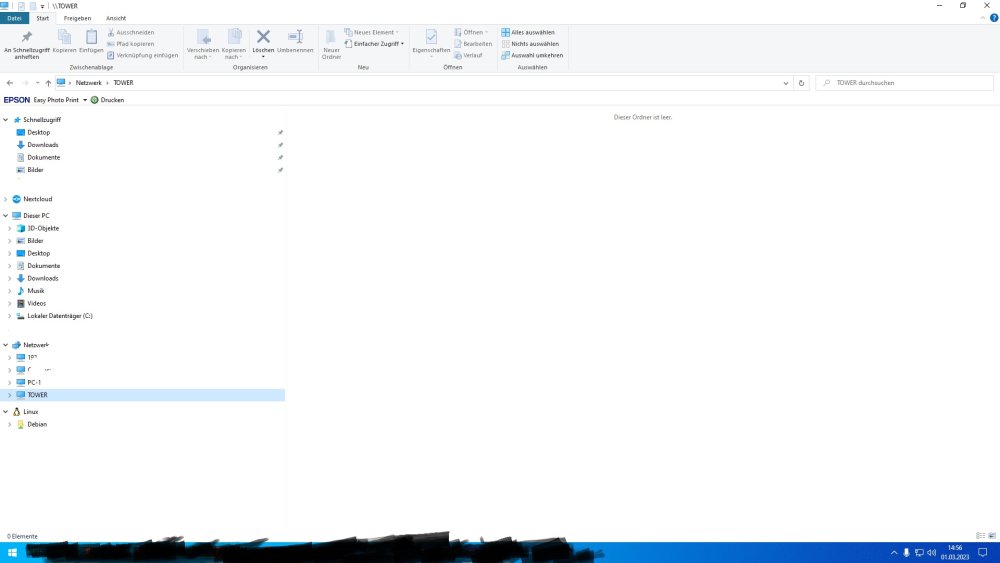Viewport: 1000px width, 563px height.
Task: Click Auswahl umkehren
Action: pyautogui.click(x=532, y=55)
